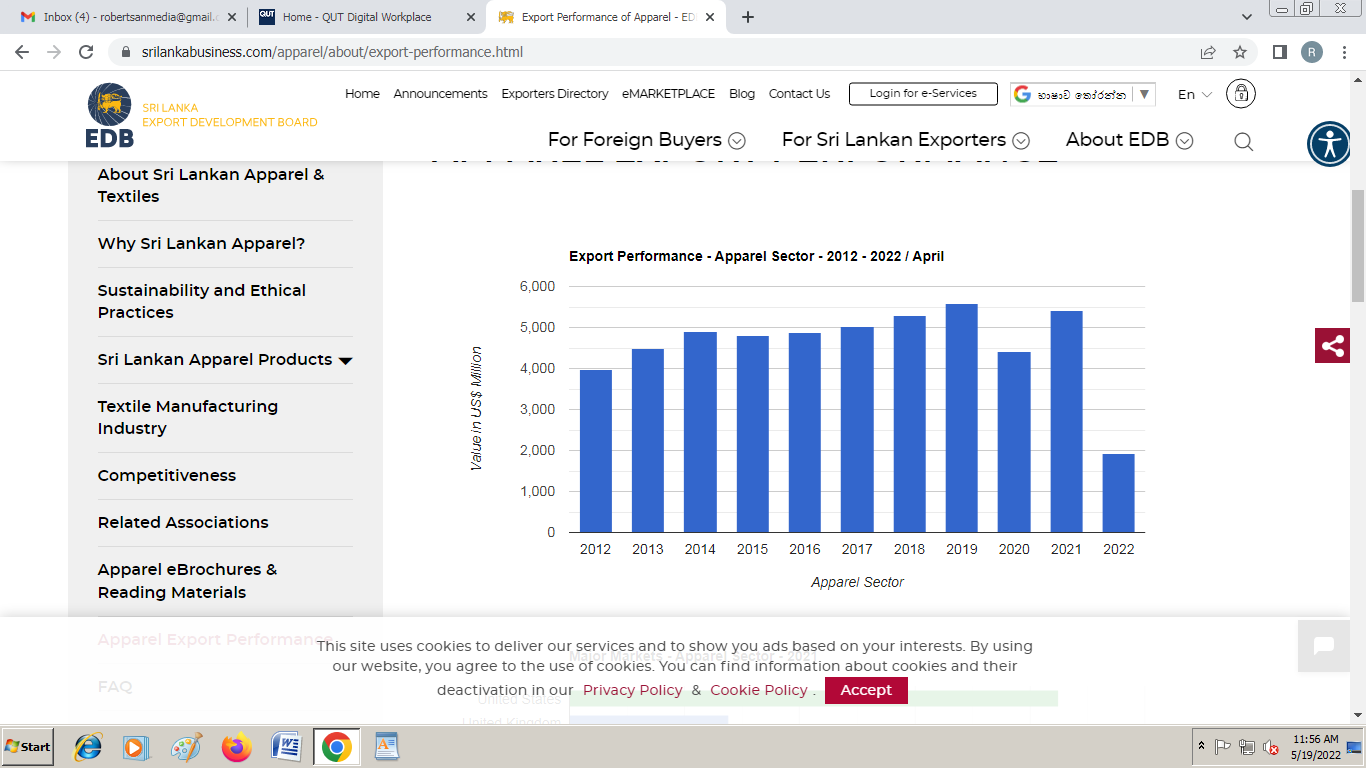Open the Chrome three-dot menu
Image resolution: width=1366 pixels, height=768 pixels.
(1344, 52)
